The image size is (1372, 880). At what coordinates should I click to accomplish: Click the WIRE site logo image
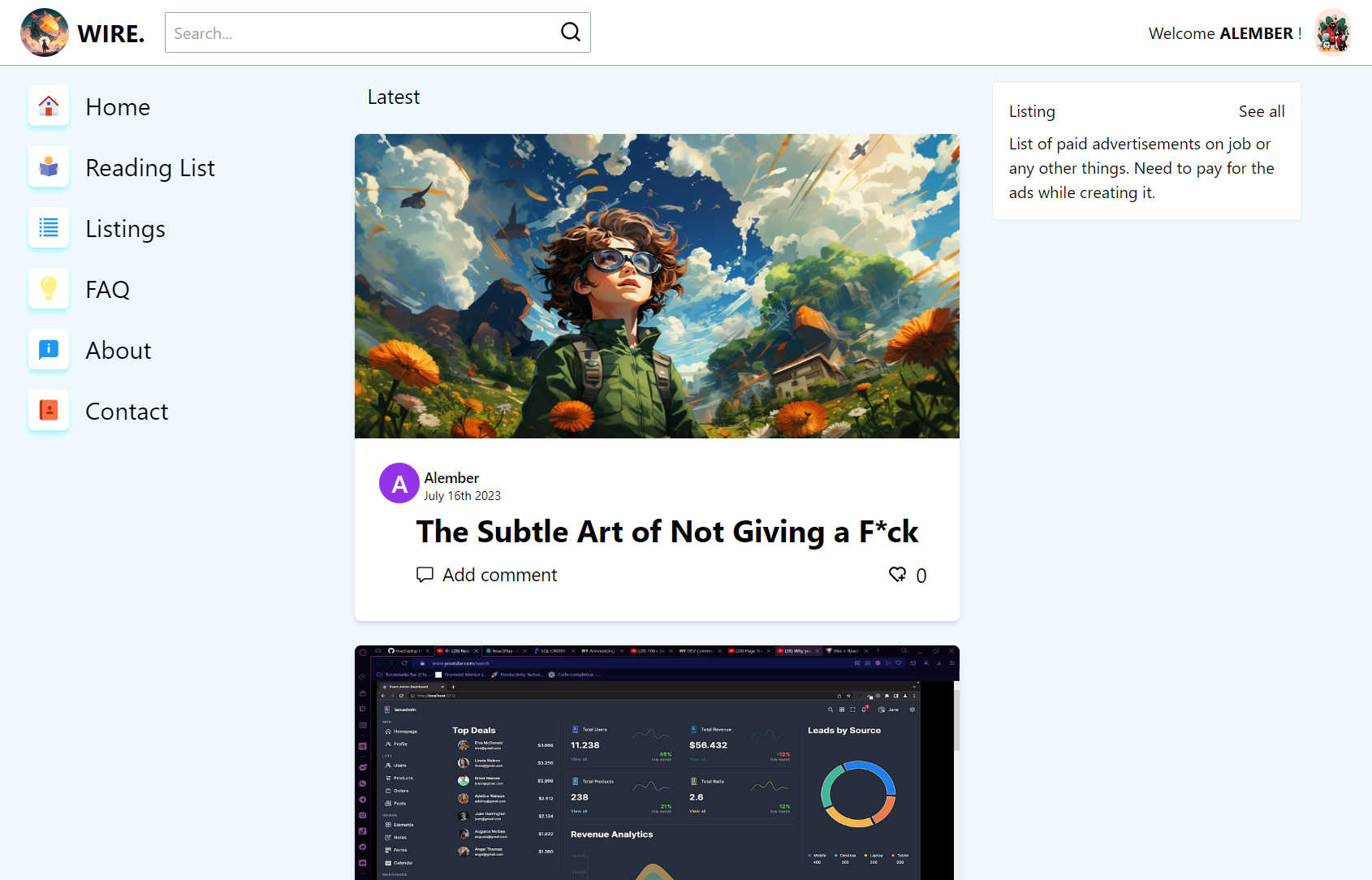click(x=45, y=32)
